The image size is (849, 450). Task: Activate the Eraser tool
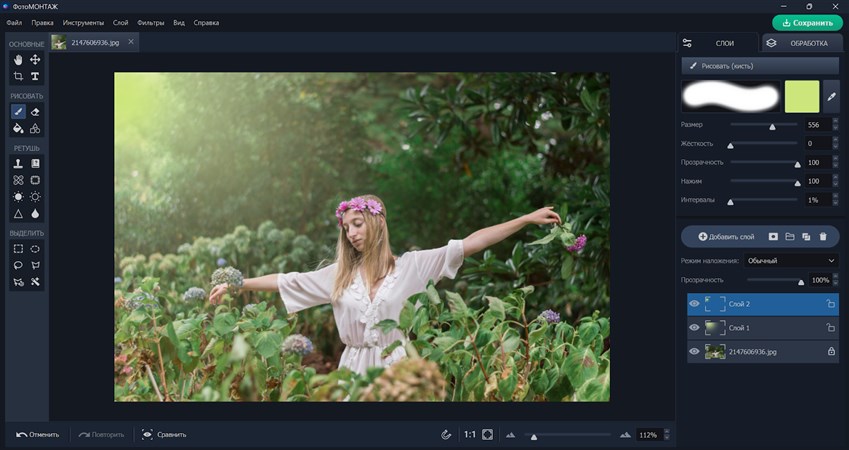35,112
